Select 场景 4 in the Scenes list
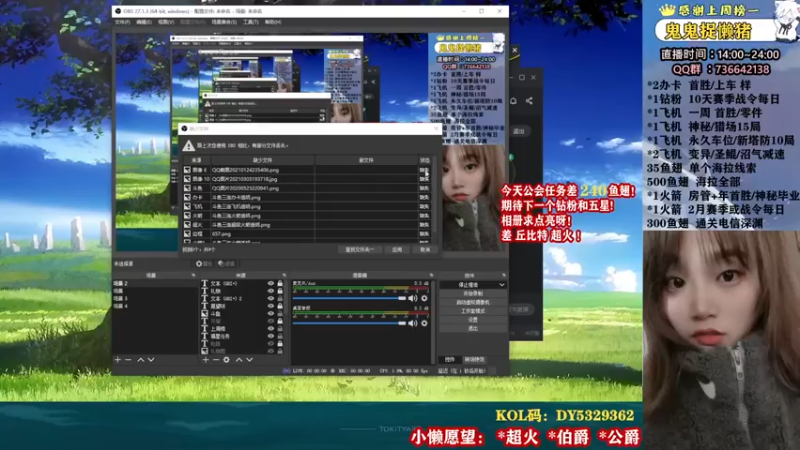 coord(155,306)
